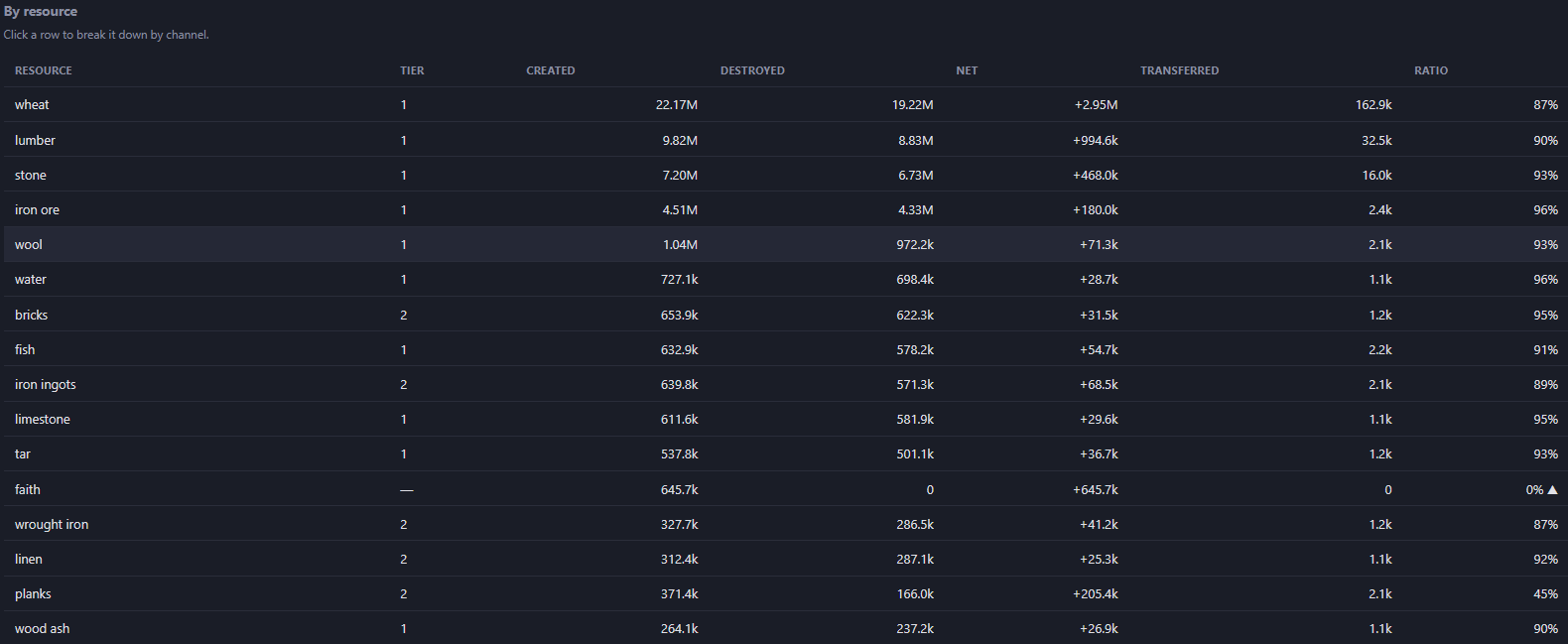Click iron ingots' destroyed value 571.3k

(x=915, y=384)
